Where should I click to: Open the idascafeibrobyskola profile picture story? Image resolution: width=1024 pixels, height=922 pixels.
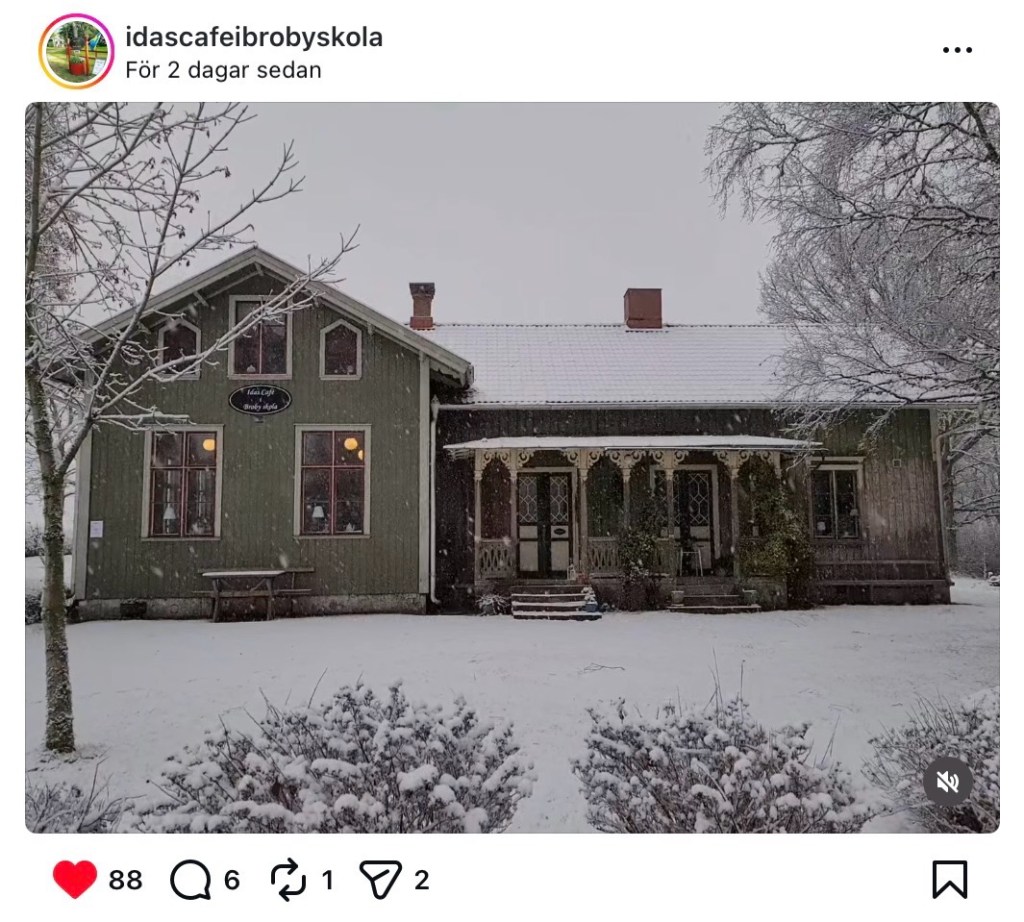coord(76,51)
